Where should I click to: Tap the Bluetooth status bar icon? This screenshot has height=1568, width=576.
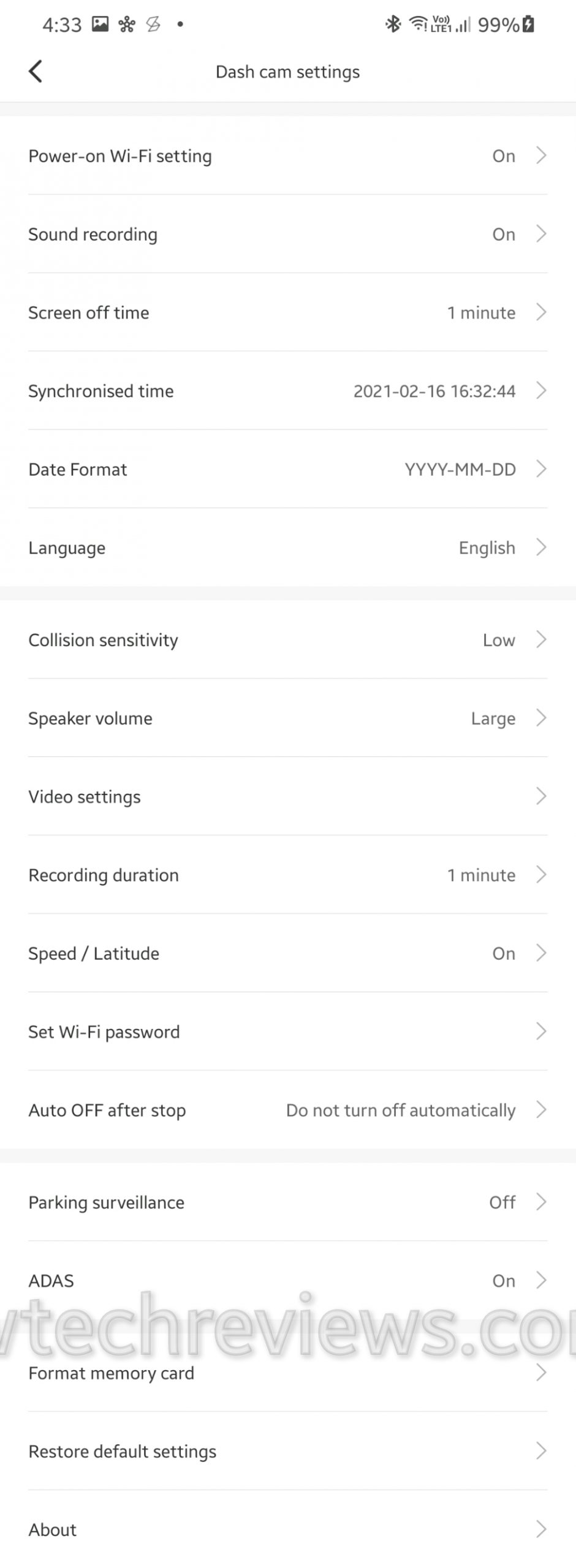click(x=393, y=24)
